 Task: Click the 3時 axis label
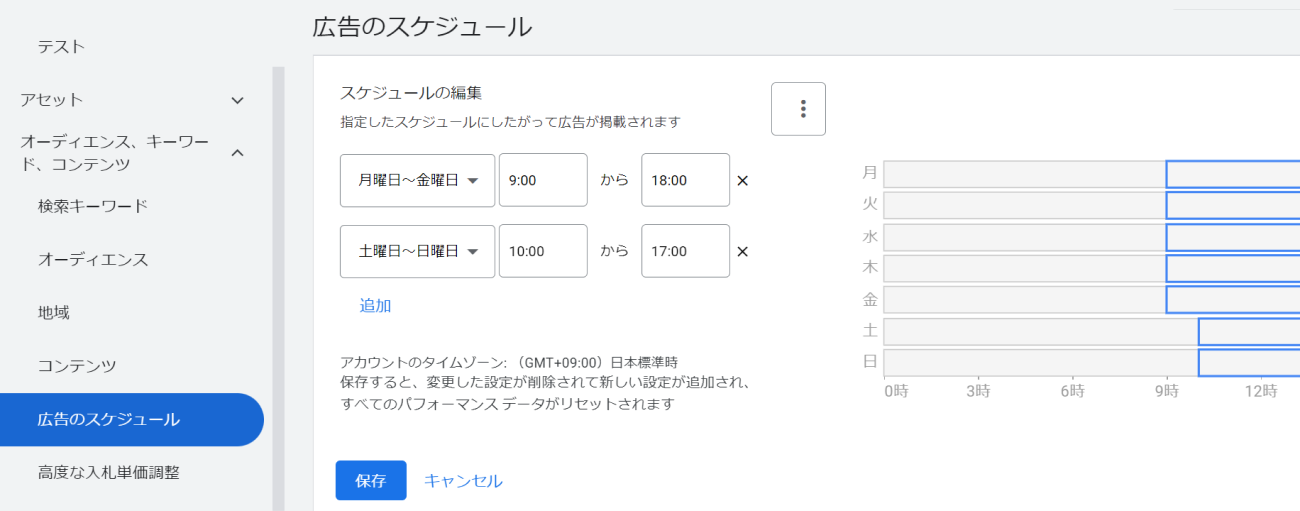pos(978,391)
